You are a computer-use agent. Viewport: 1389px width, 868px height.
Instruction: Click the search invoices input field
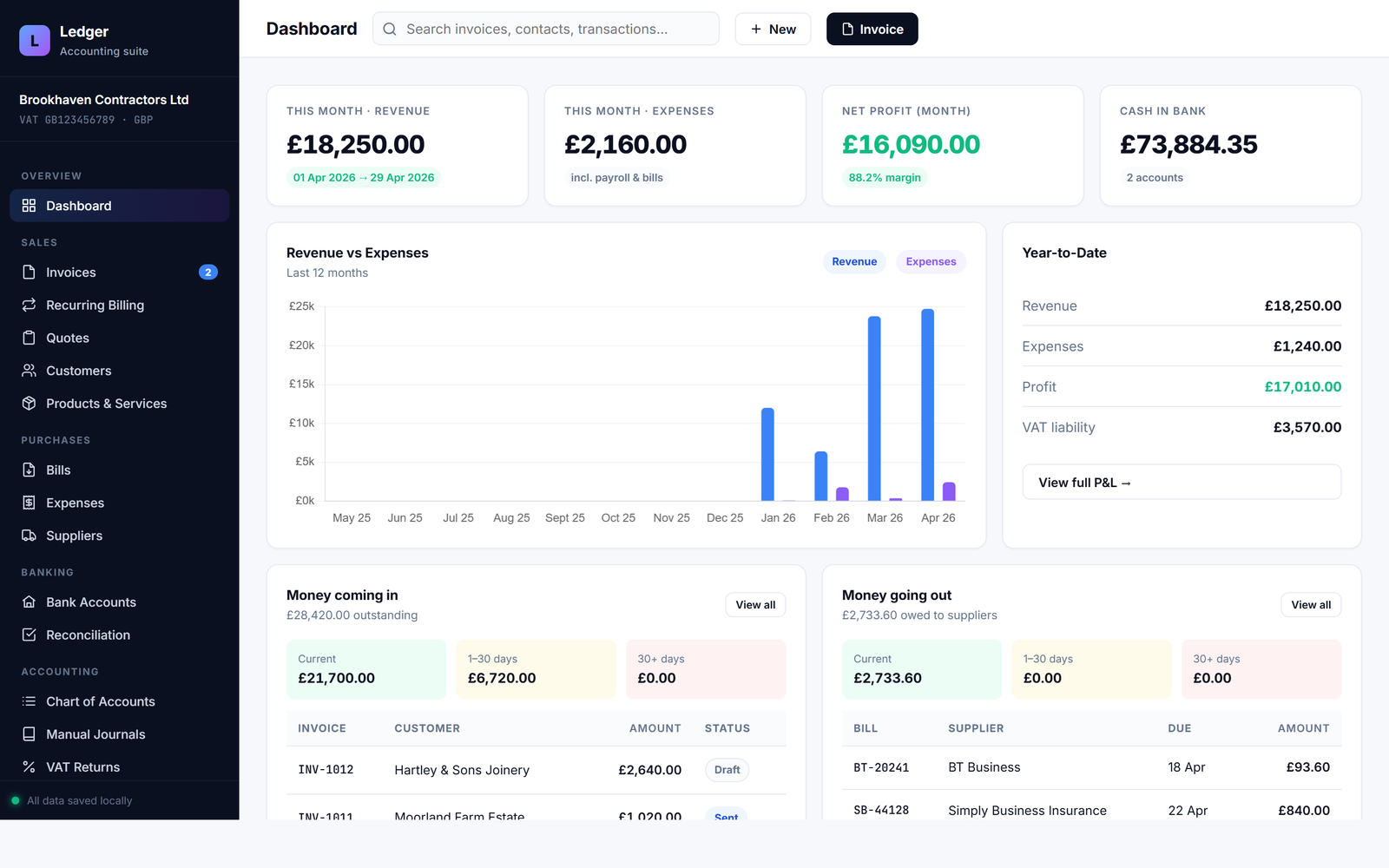pyautogui.click(x=545, y=29)
